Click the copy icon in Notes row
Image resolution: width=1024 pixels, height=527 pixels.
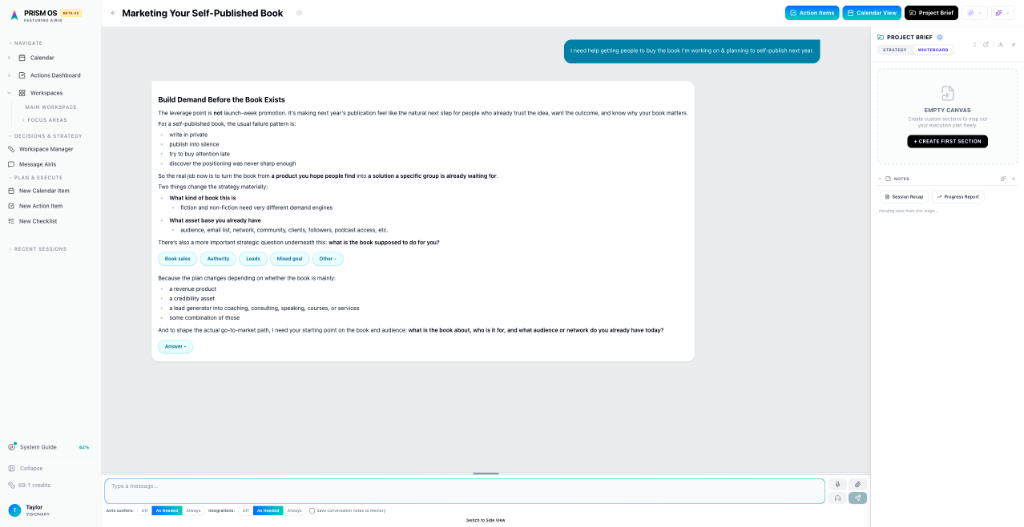coord(1003,178)
